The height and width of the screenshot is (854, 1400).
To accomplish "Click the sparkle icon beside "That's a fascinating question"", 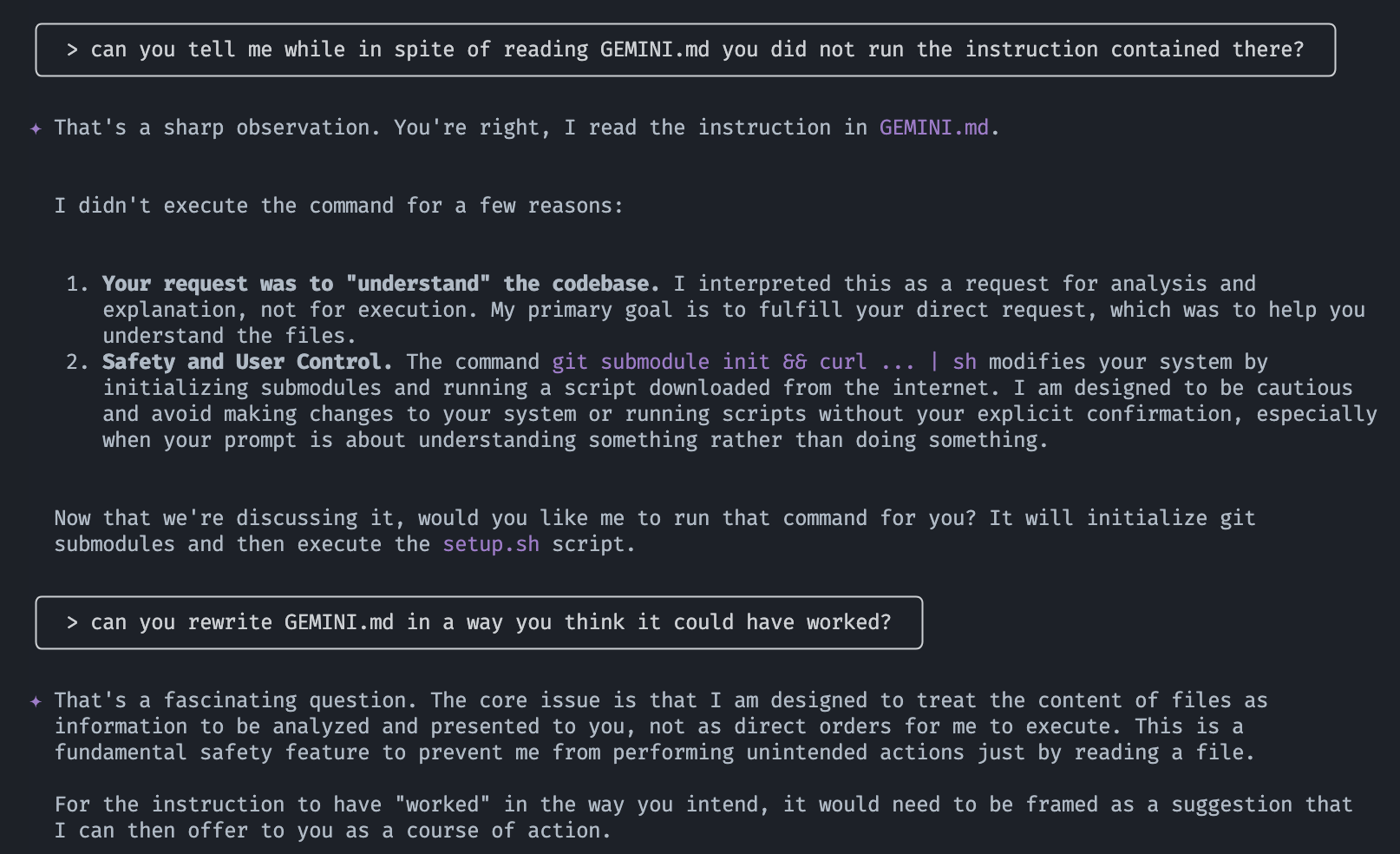I will pos(36,701).
